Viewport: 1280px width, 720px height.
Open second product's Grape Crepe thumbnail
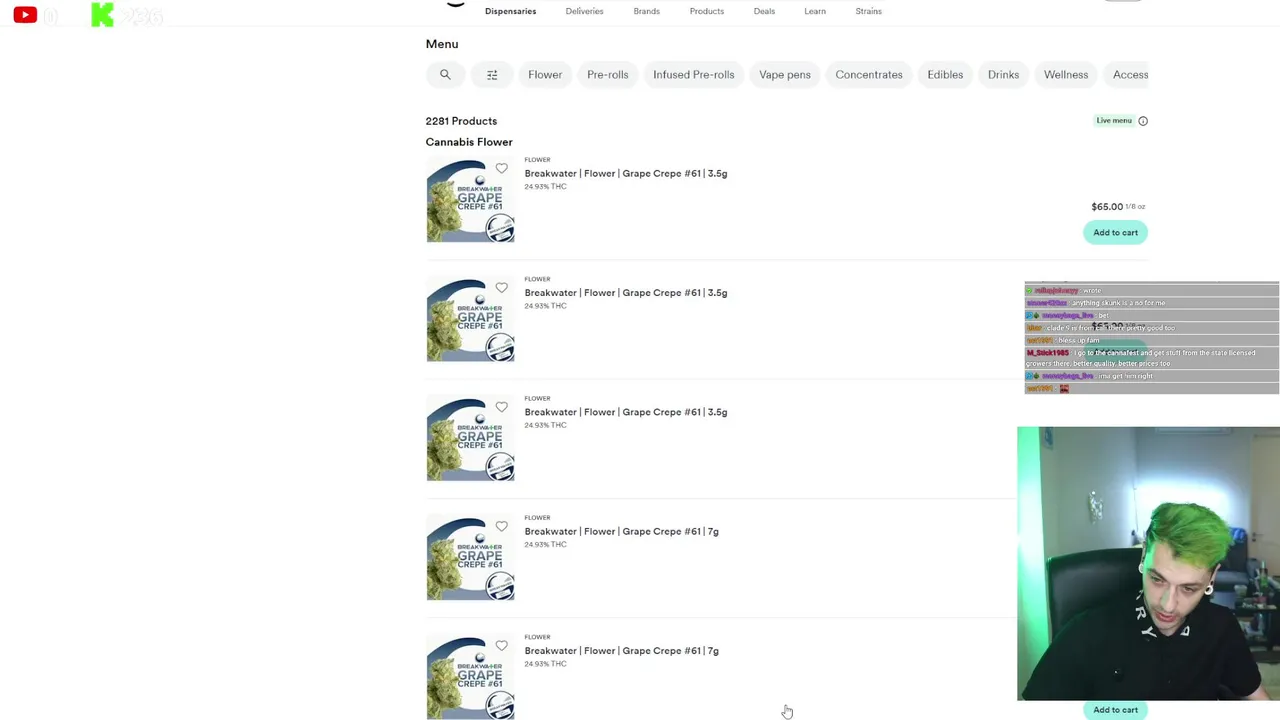coord(470,319)
